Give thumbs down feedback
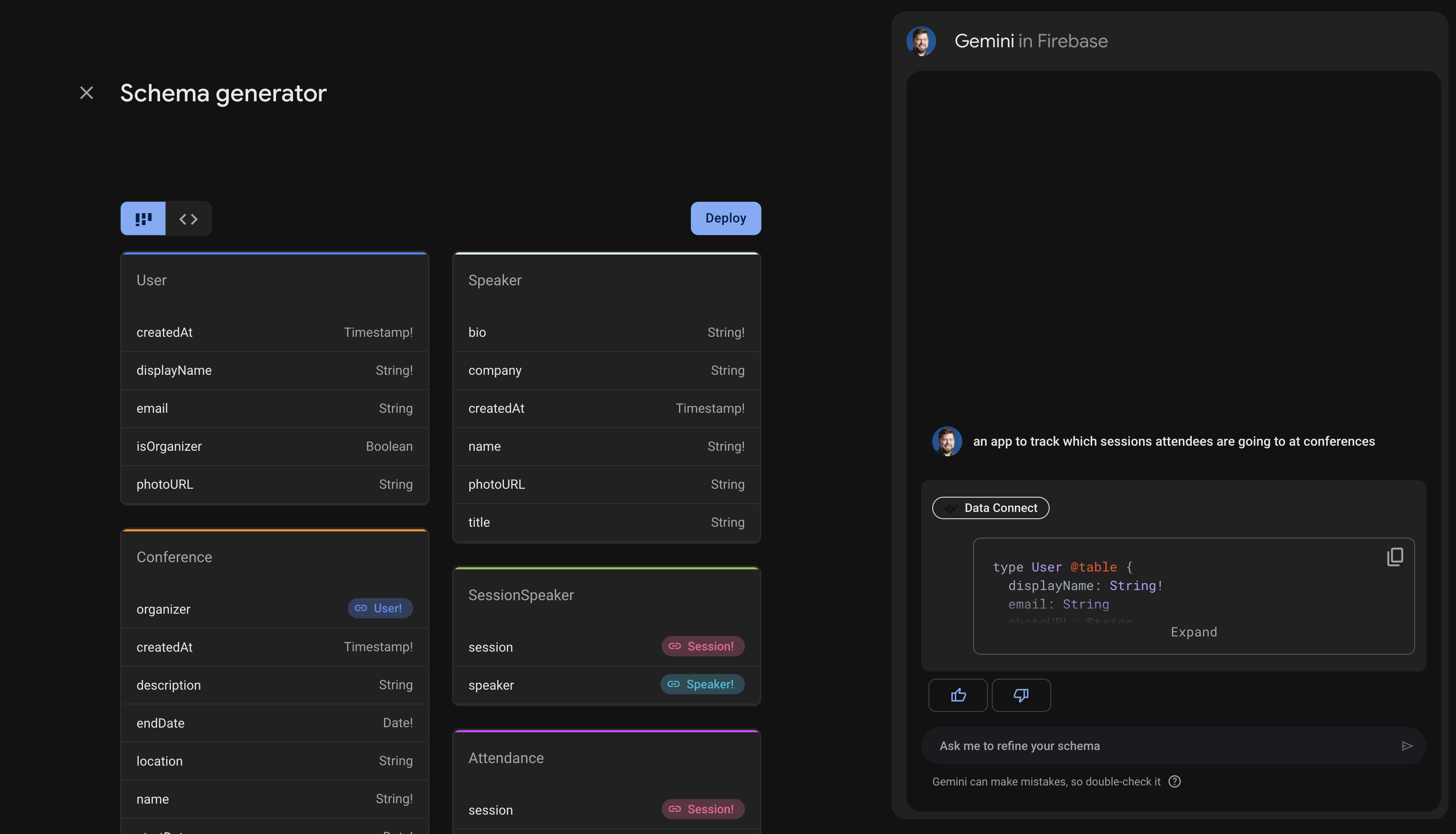The image size is (1456, 834). pyautogui.click(x=1021, y=695)
